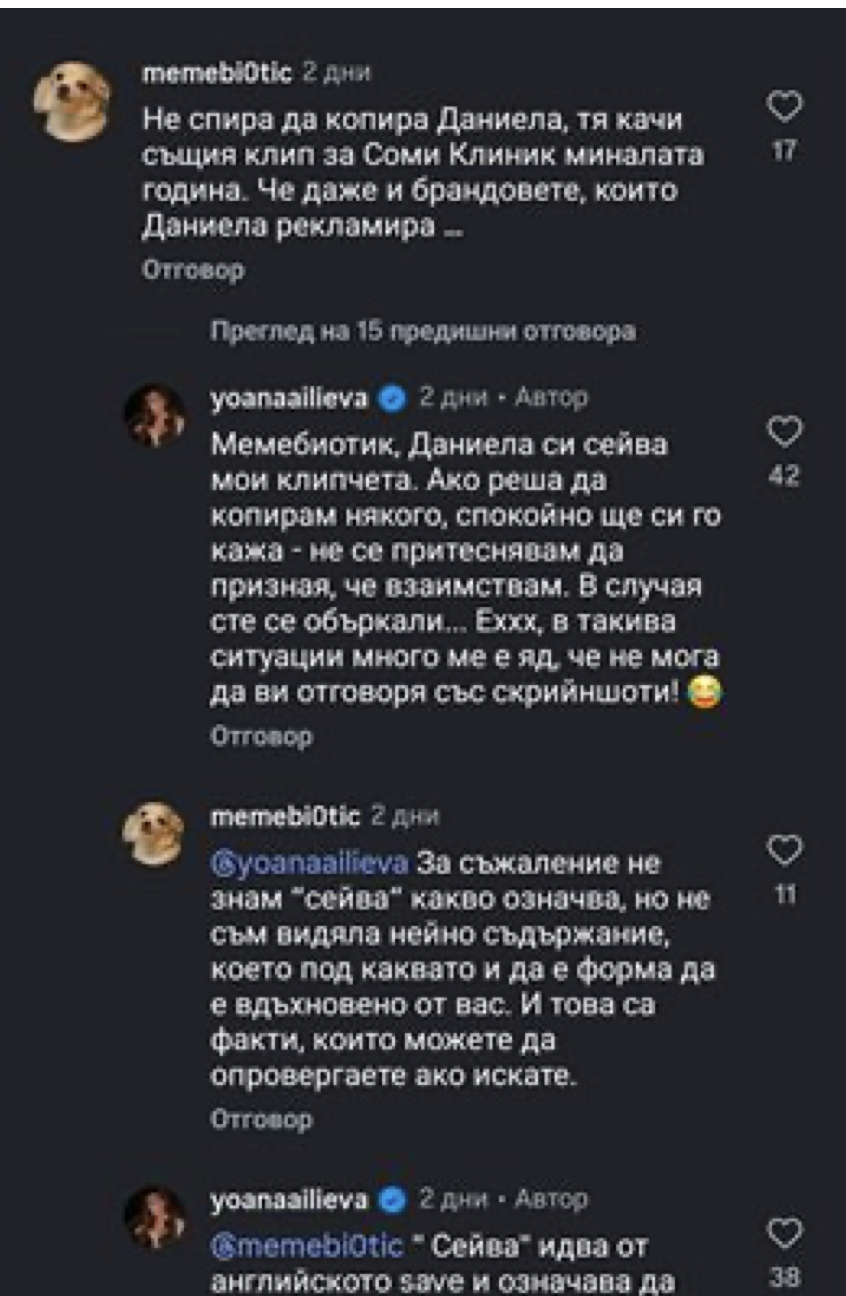Open yoanaailieva username on first reply

click(x=290, y=399)
